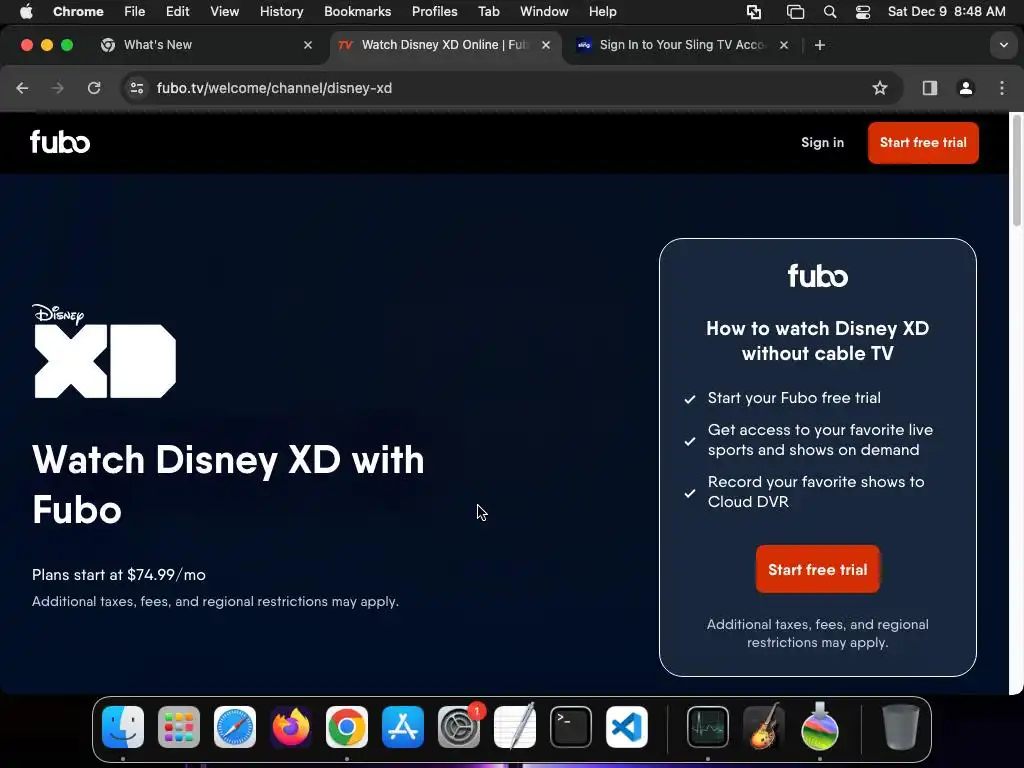
Task: Open Spotlight search in the menu bar
Action: 829,12
